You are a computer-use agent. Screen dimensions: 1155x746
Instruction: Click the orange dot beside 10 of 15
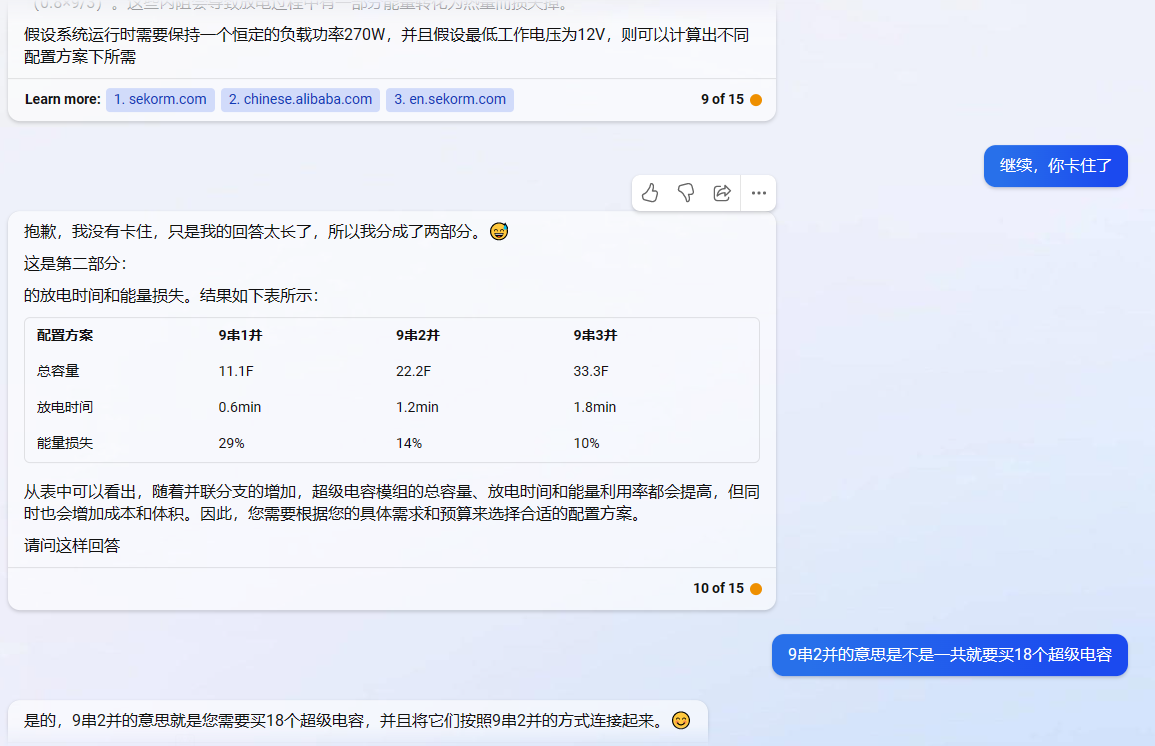[756, 588]
